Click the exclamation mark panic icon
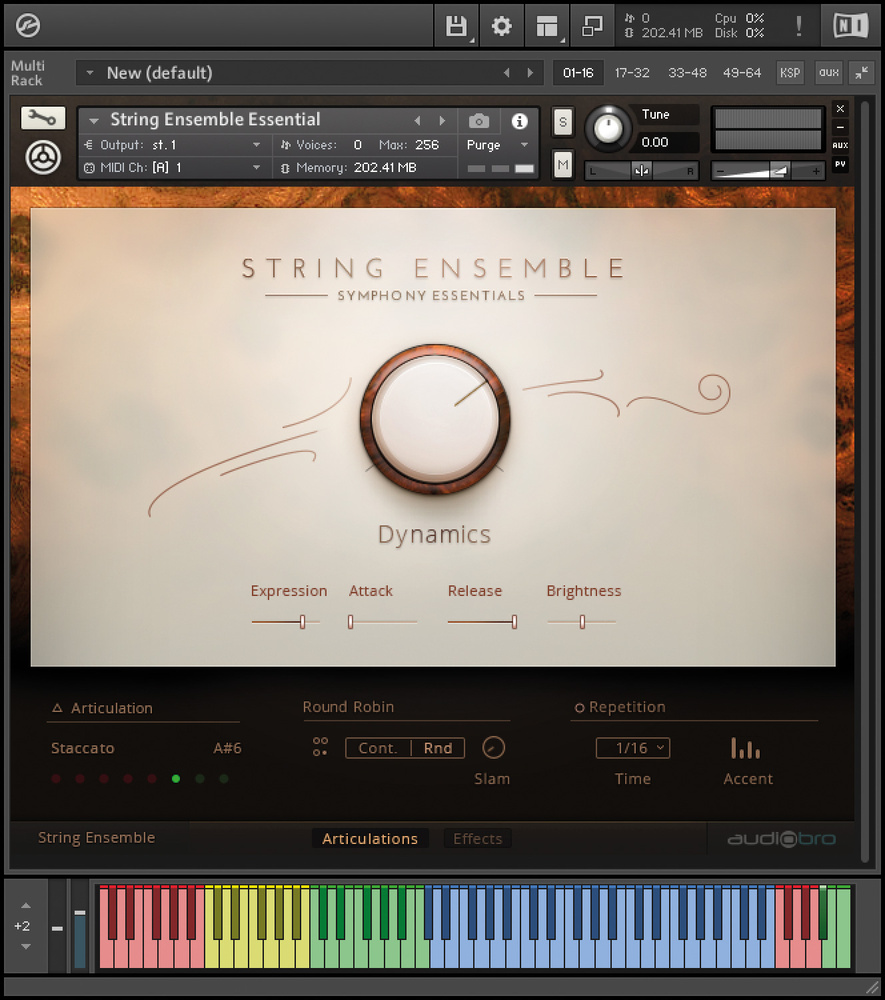This screenshot has width=885, height=1000. (798, 27)
